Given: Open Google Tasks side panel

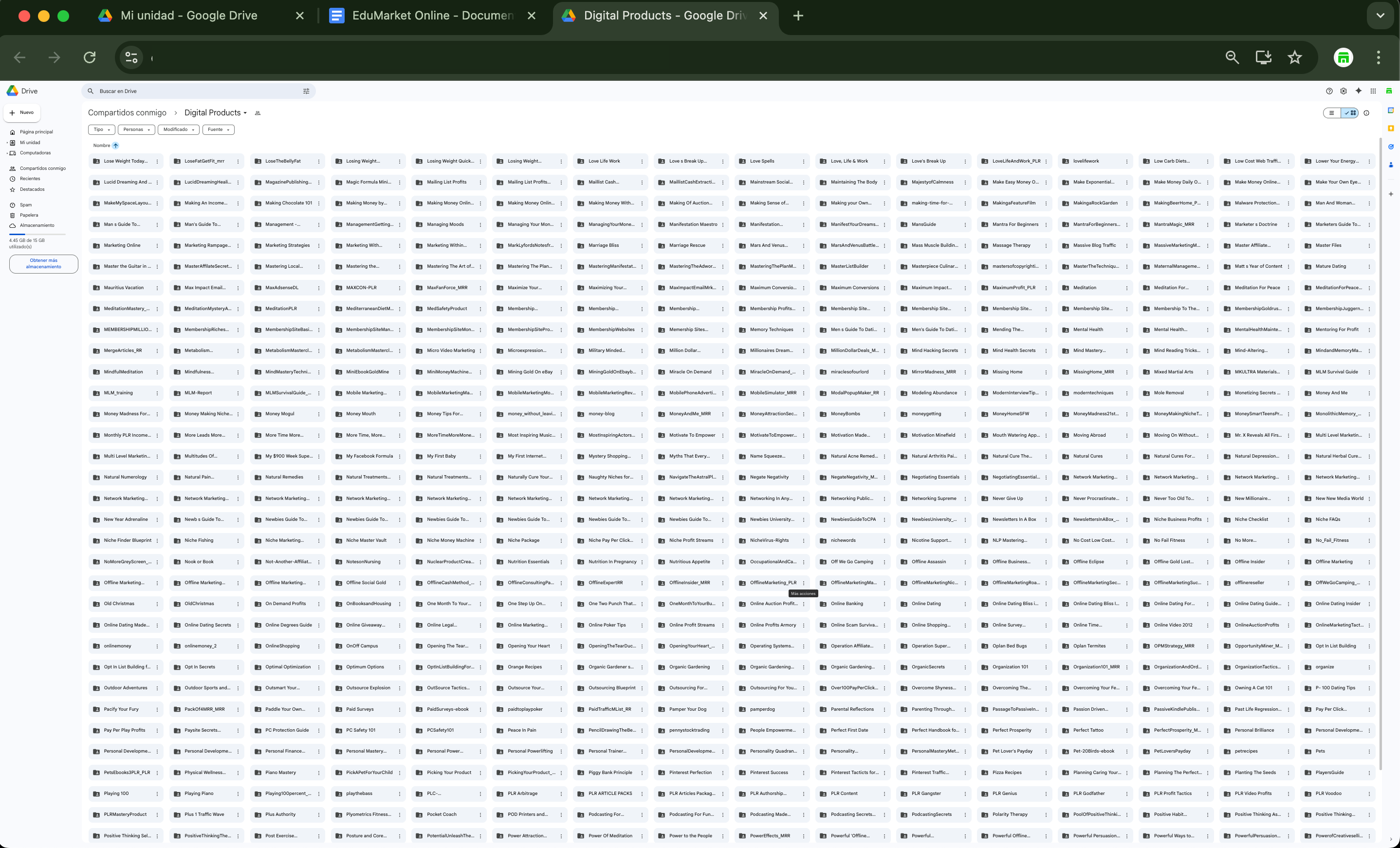Looking at the screenshot, I should [1390, 147].
